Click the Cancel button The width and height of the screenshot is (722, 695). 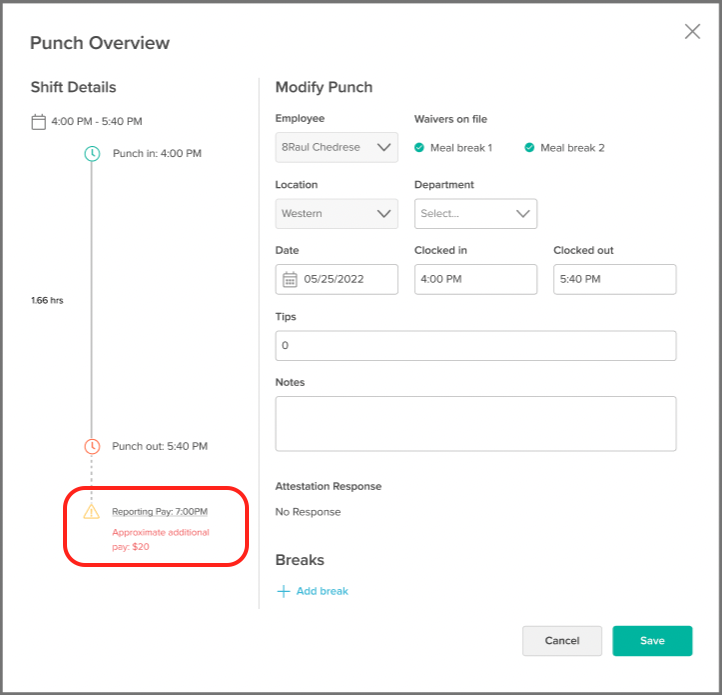coord(562,641)
